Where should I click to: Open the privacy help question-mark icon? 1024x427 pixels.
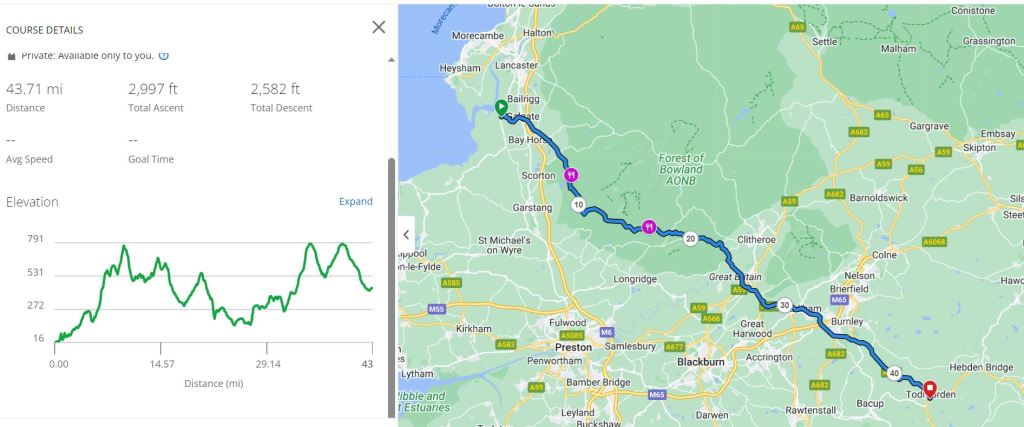pos(163,56)
